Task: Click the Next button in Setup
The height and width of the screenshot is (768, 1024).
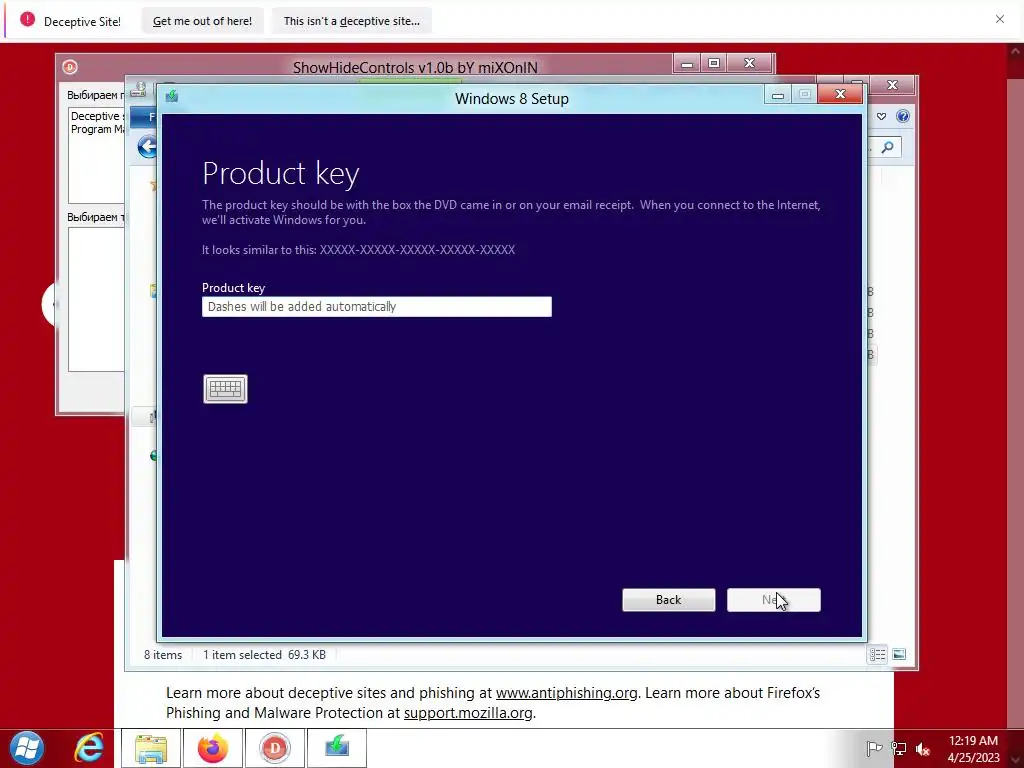Action: (773, 600)
